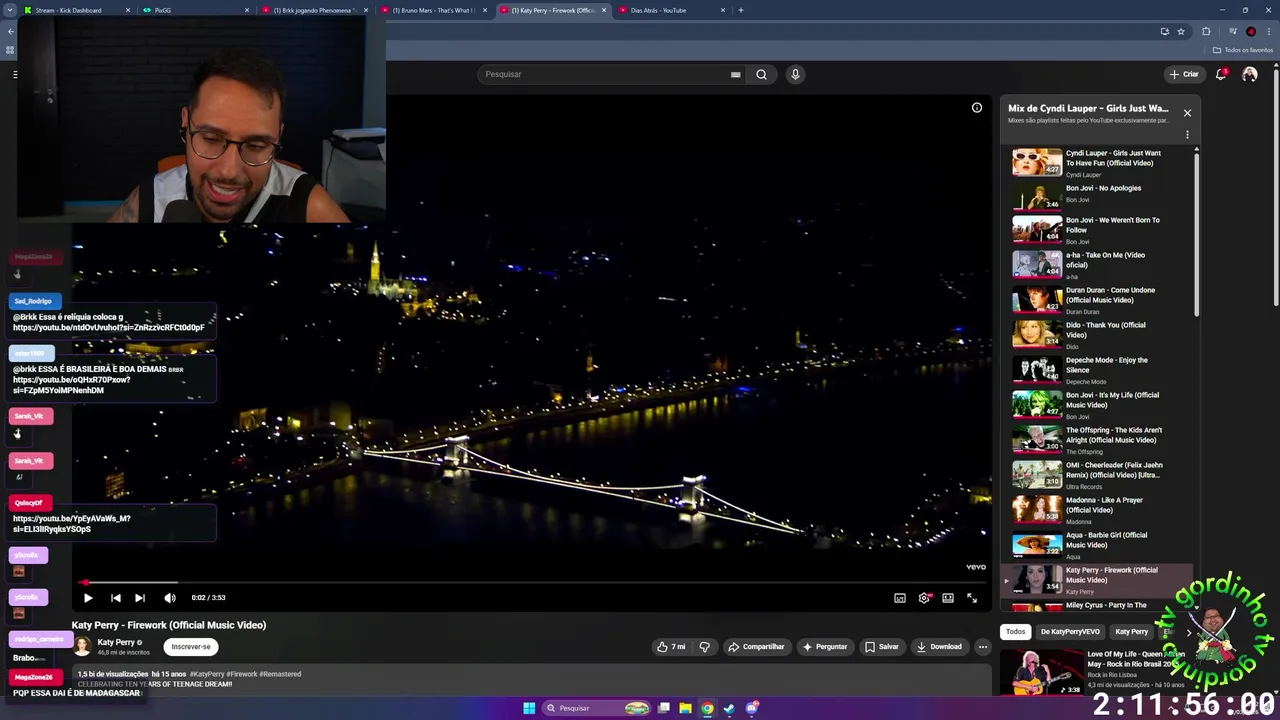Save the video with Salvar
This screenshot has width=1280, height=720.
click(x=882, y=647)
